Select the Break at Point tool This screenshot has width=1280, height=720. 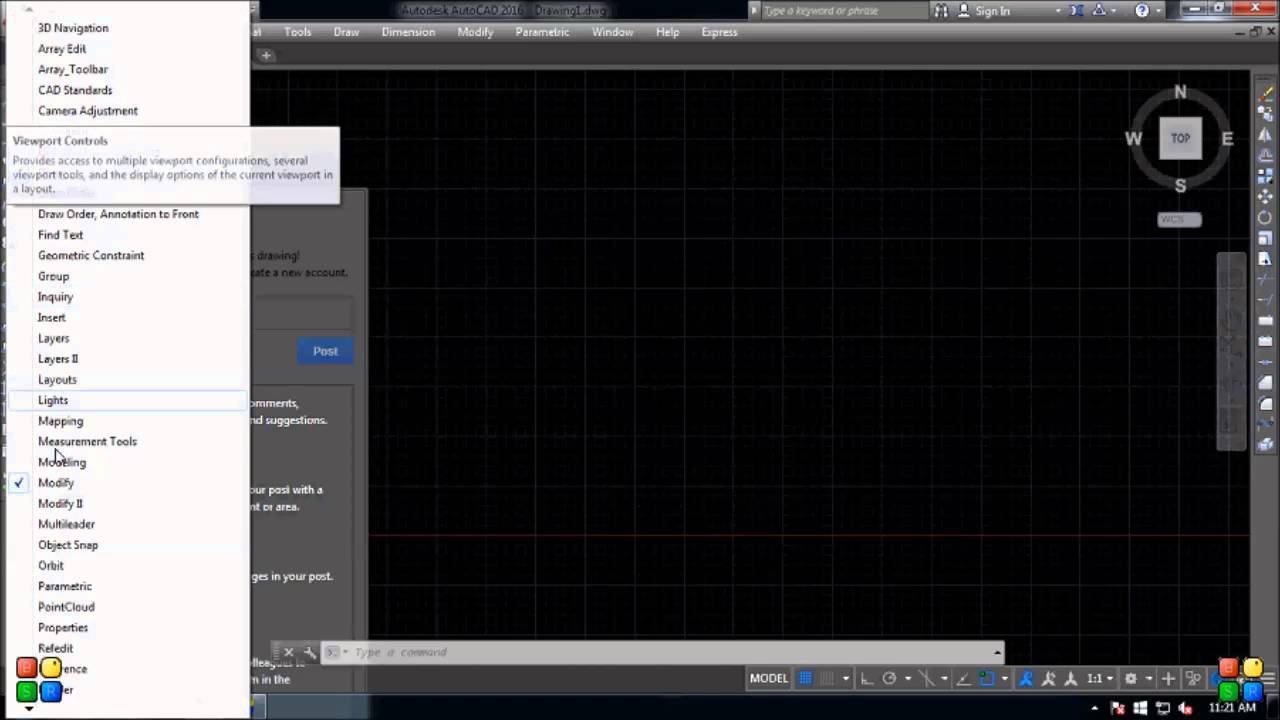(1265, 320)
